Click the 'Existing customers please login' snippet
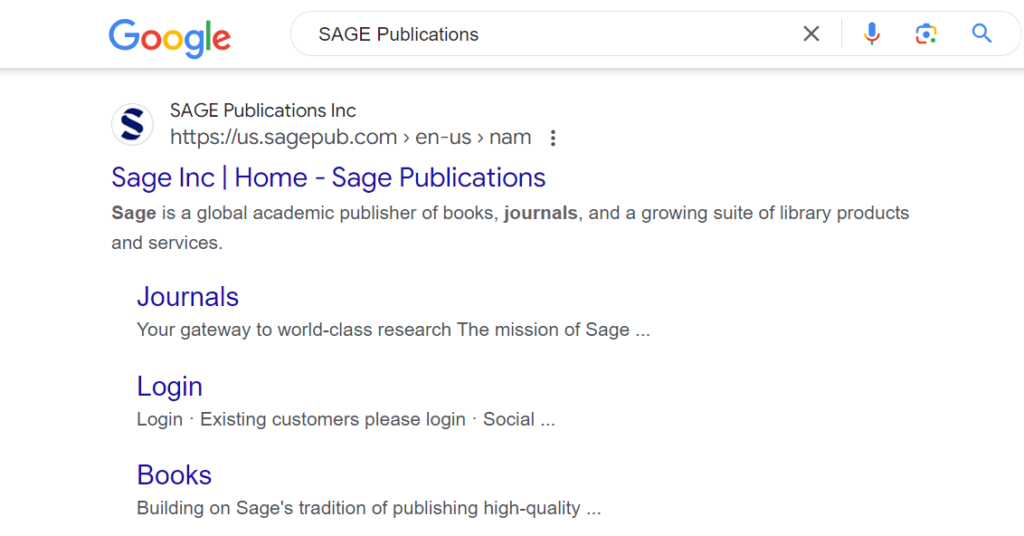This screenshot has width=1024, height=536. 333,419
